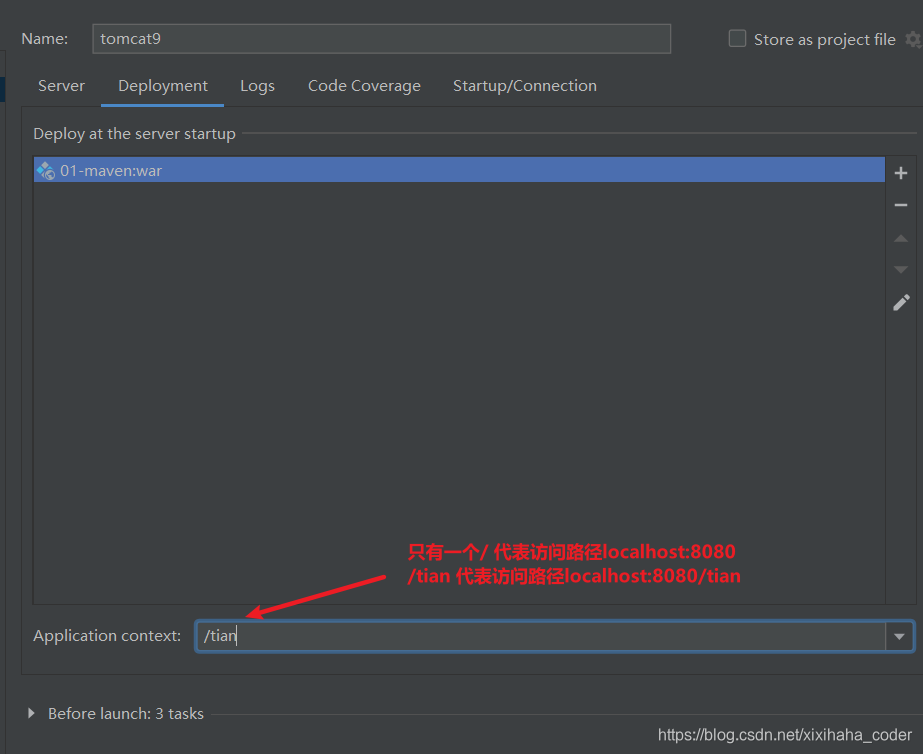Enable Store as project file checkbox

click(x=737, y=38)
